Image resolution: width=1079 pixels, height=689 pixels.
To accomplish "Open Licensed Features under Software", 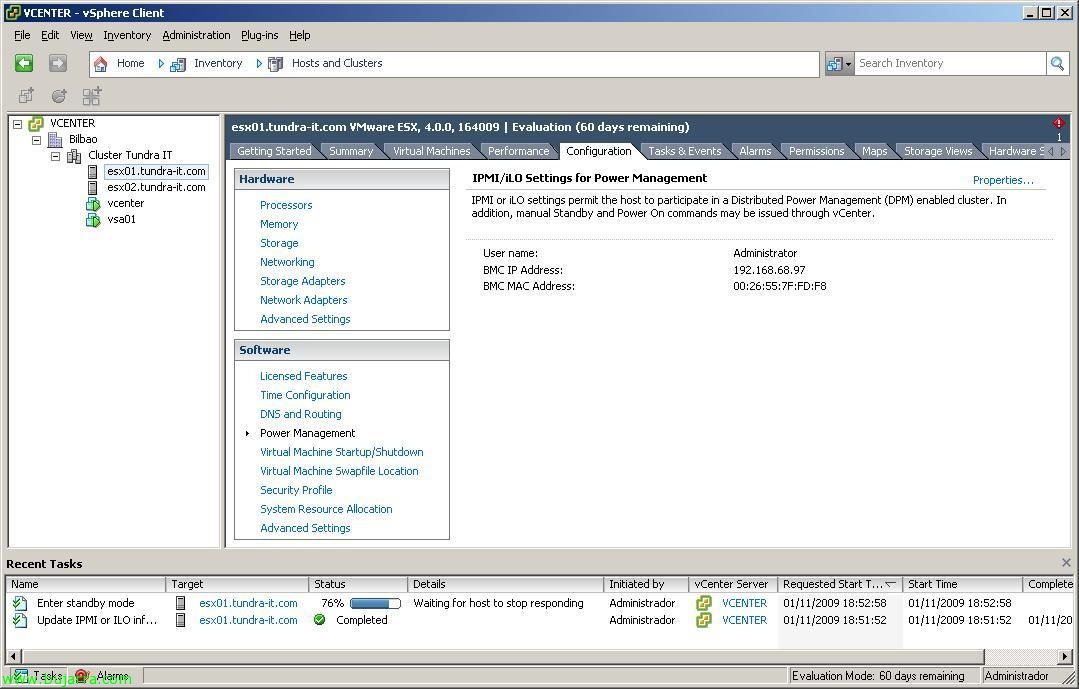I will pos(303,377).
